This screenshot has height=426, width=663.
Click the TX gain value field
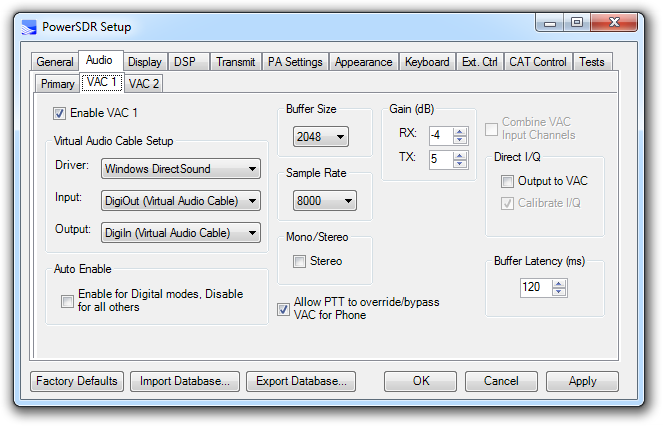pos(441,159)
